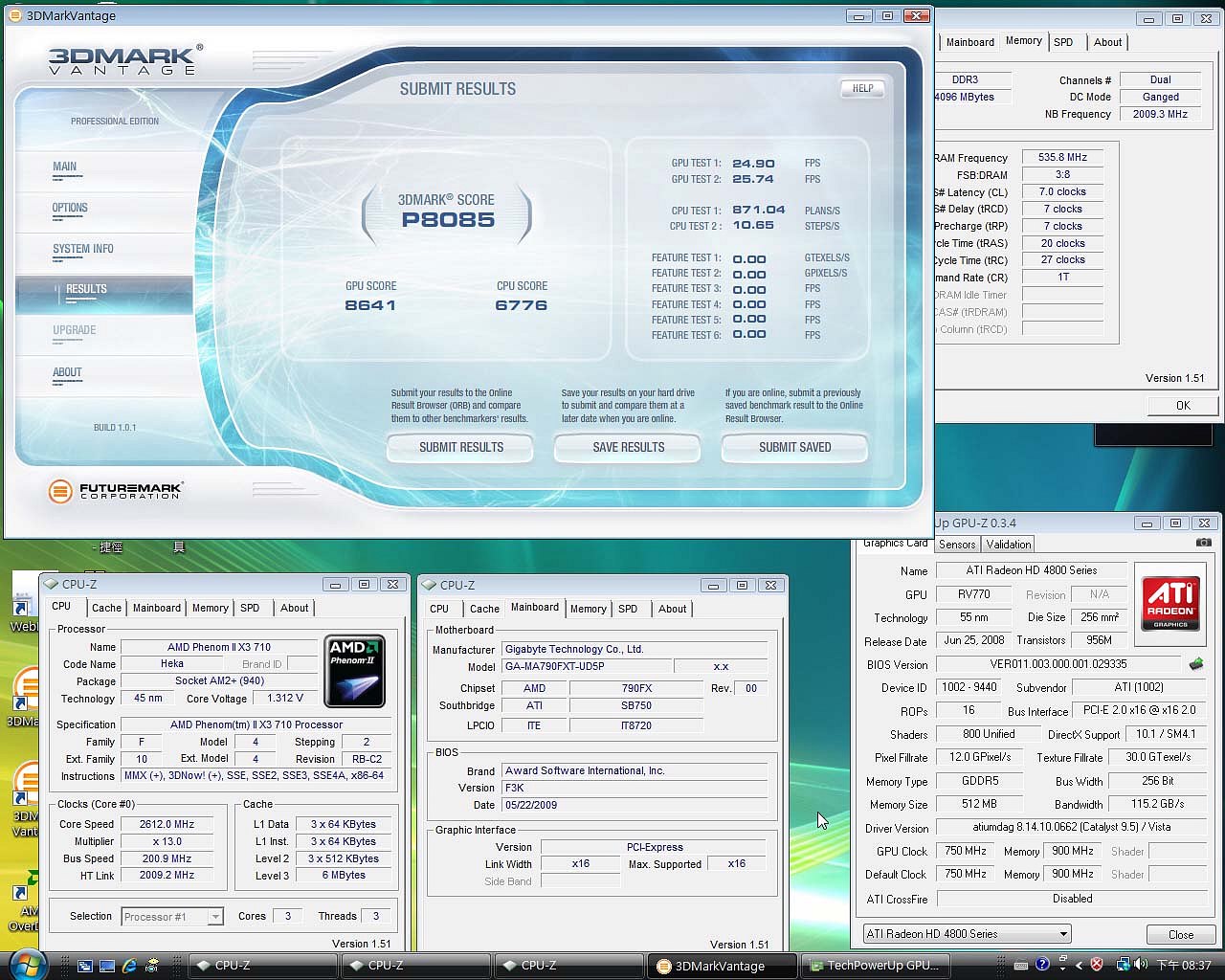
Task: Open Main section in 3DMark Vantage
Action: click(x=65, y=167)
